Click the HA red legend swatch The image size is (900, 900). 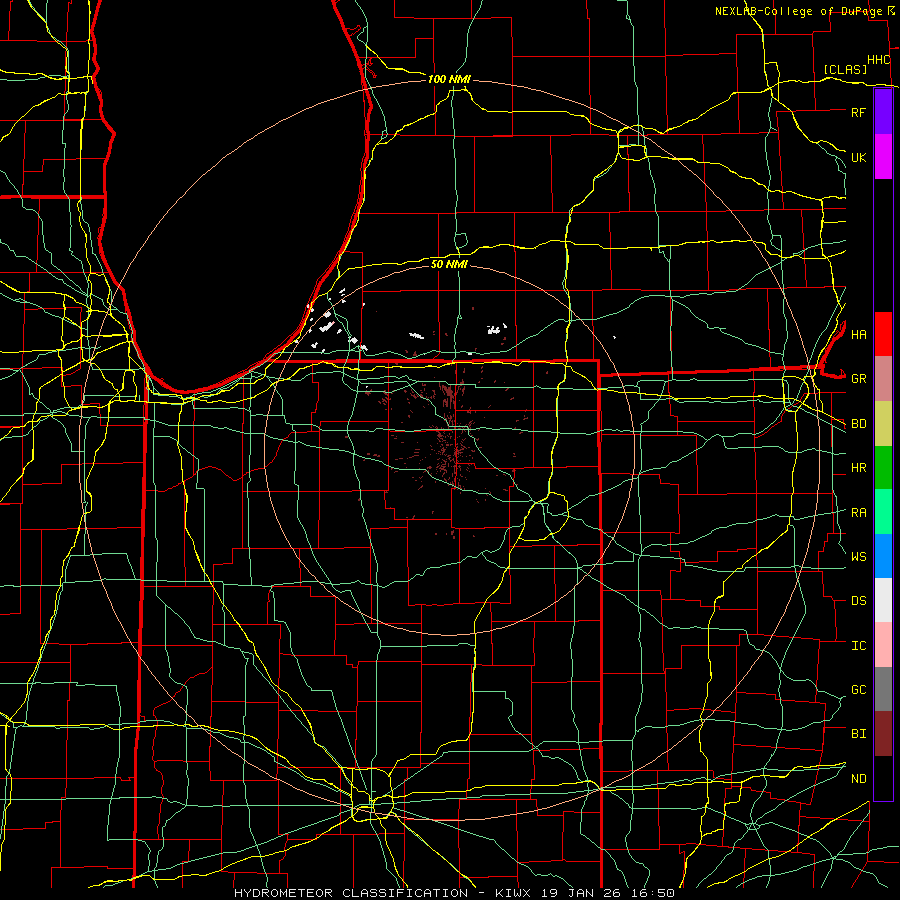point(883,334)
